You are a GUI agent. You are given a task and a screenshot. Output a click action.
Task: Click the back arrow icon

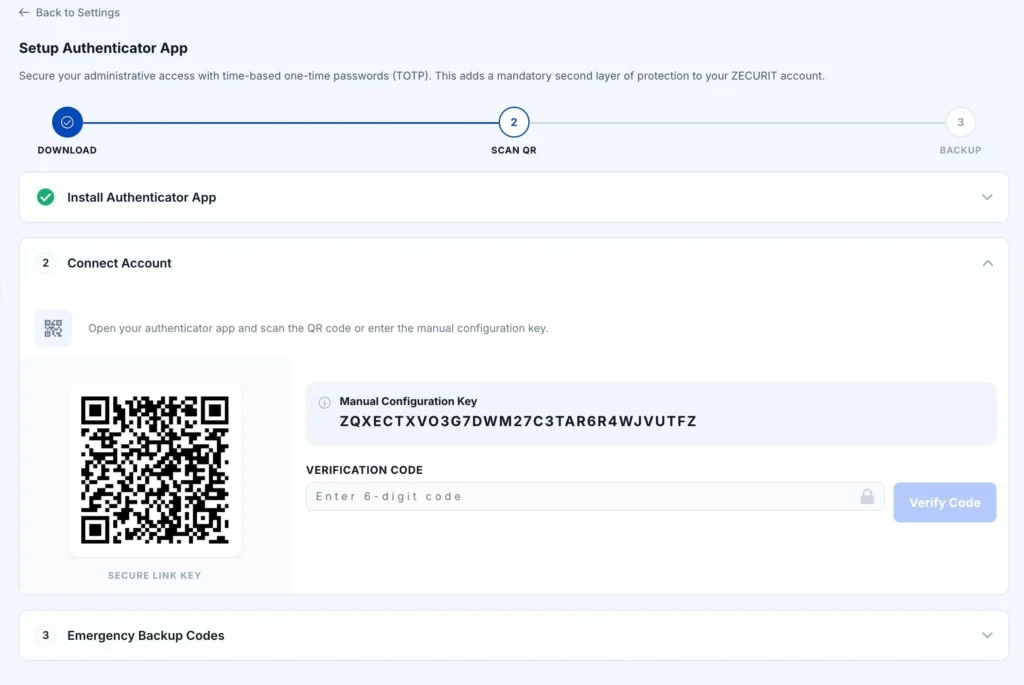(x=24, y=12)
